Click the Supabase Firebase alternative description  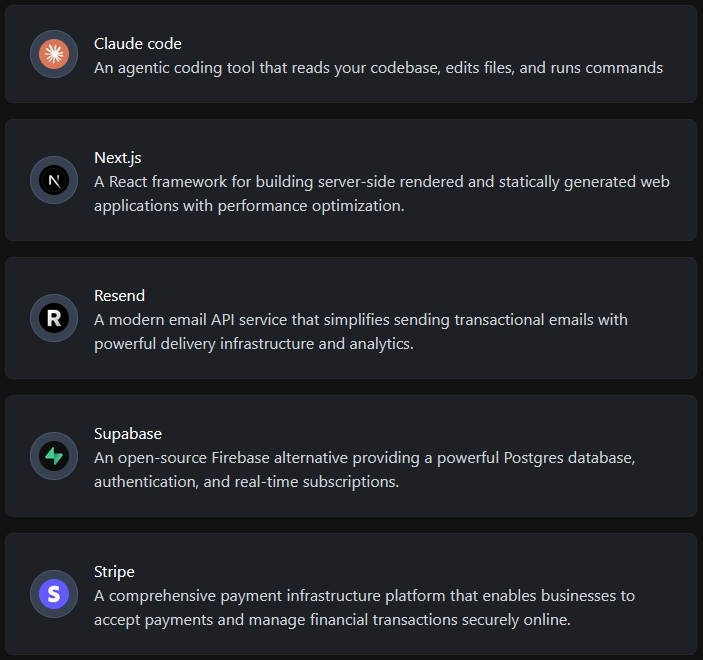click(x=364, y=470)
